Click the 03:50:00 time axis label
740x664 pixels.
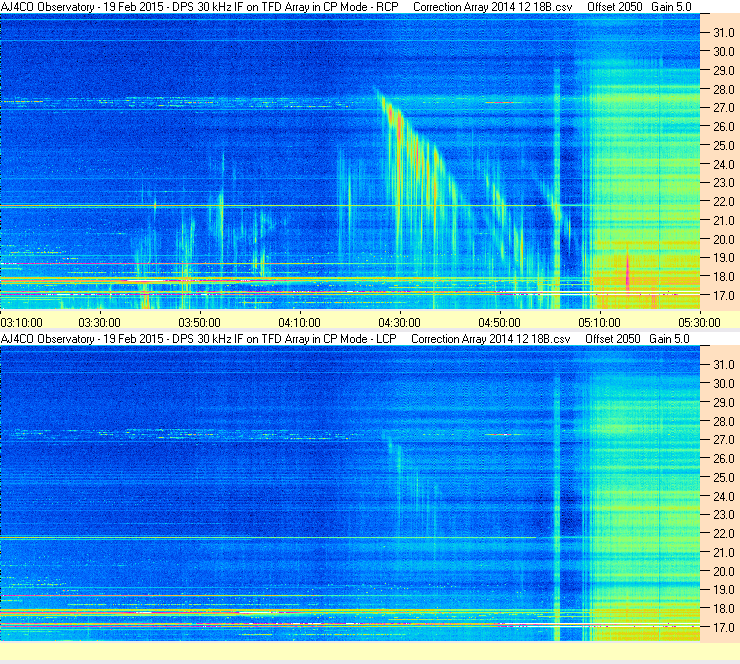[199, 323]
